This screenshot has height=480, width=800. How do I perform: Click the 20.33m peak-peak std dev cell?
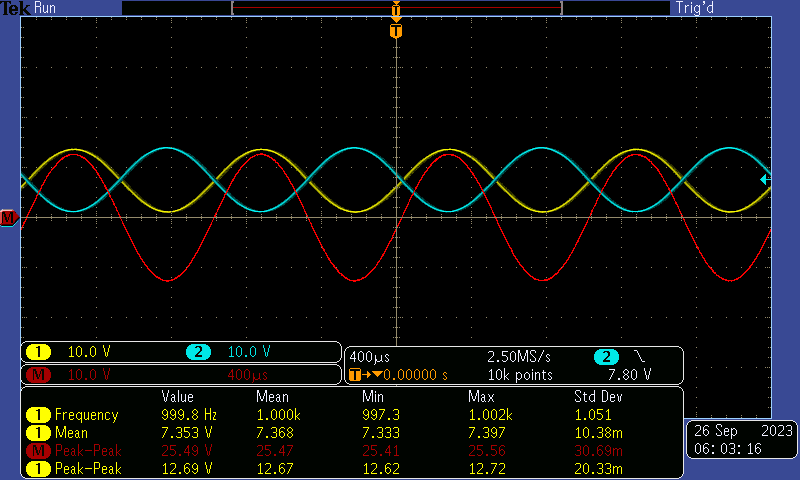pyautogui.click(x=598, y=469)
